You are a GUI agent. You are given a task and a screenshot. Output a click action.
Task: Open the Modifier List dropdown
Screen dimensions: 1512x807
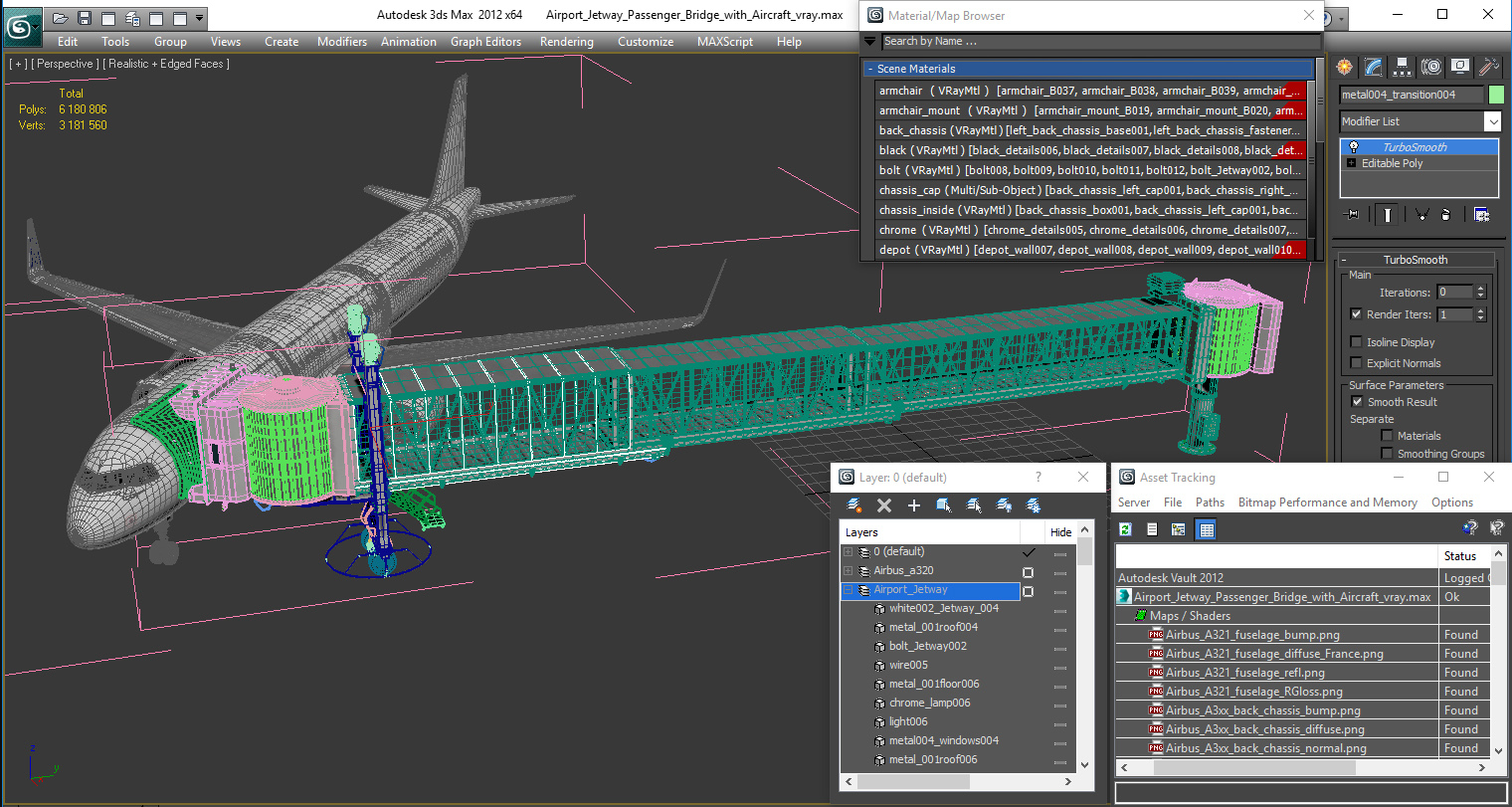coord(1492,120)
